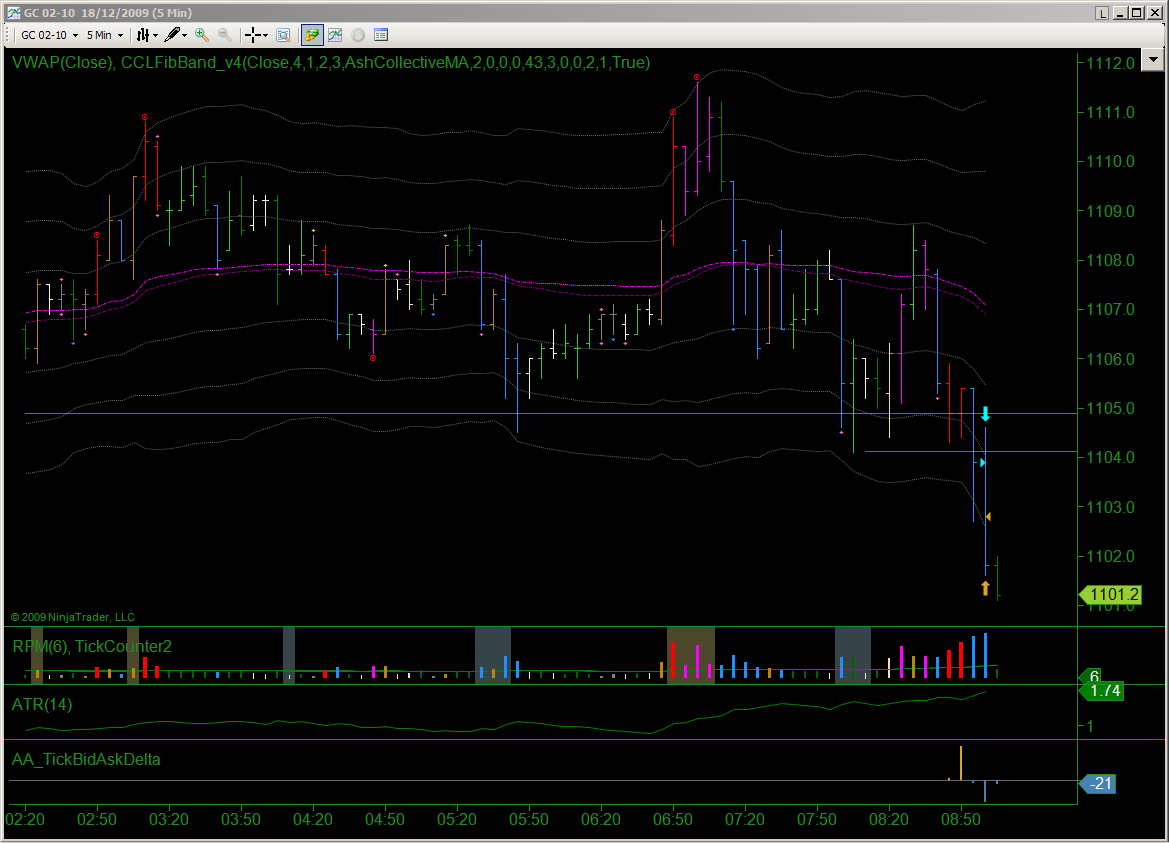
Task: Click the AA_TickBidAskDelta panel label
Action: tap(86, 760)
